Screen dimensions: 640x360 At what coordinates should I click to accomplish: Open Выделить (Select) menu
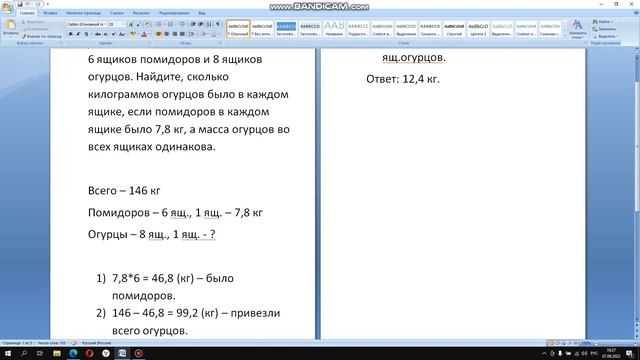606,37
